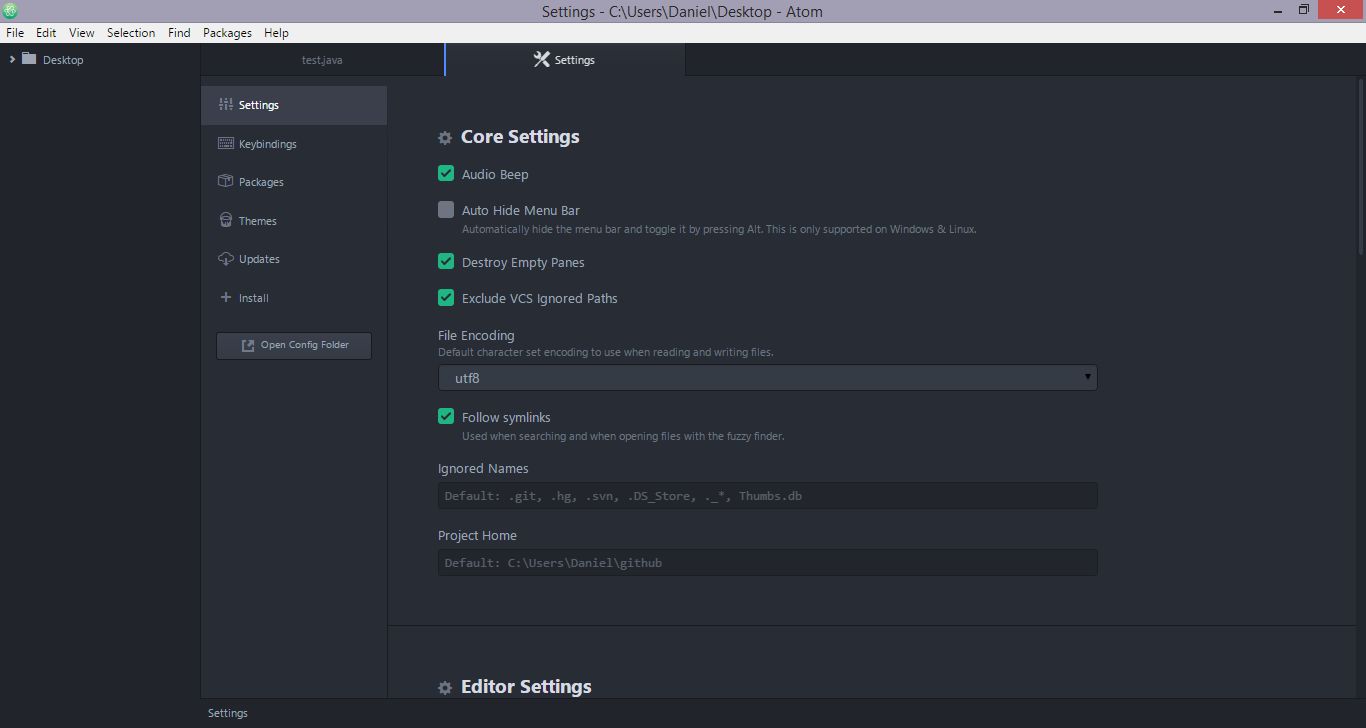Screen dimensions: 1366x728
Task: Select Settings in the sidebar panel list
Action: (x=294, y=104)
